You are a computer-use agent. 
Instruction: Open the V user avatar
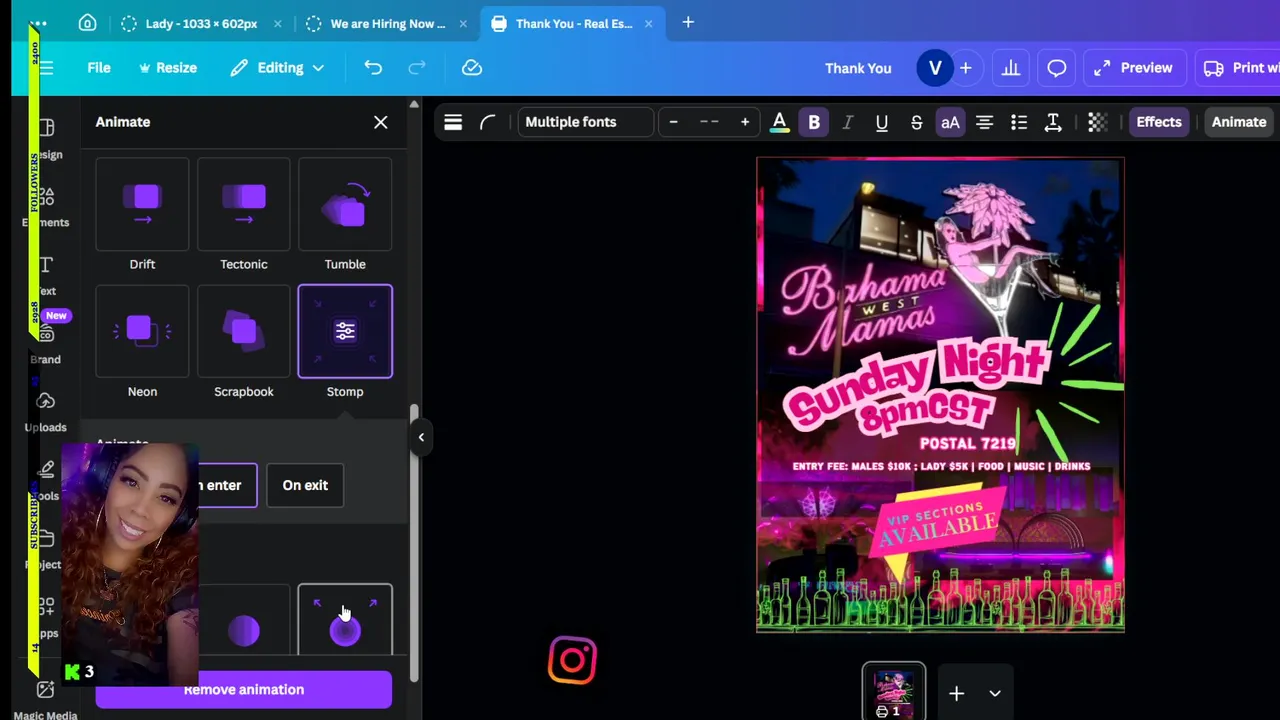(935, 68)
